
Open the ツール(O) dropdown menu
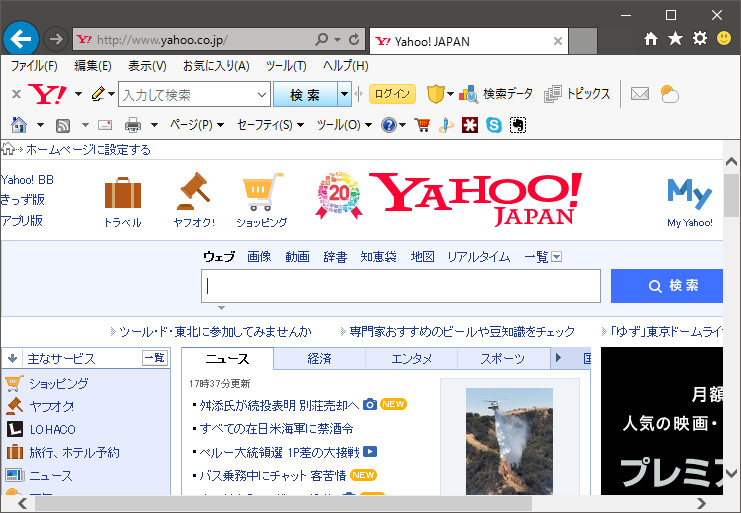pos(345,125)
